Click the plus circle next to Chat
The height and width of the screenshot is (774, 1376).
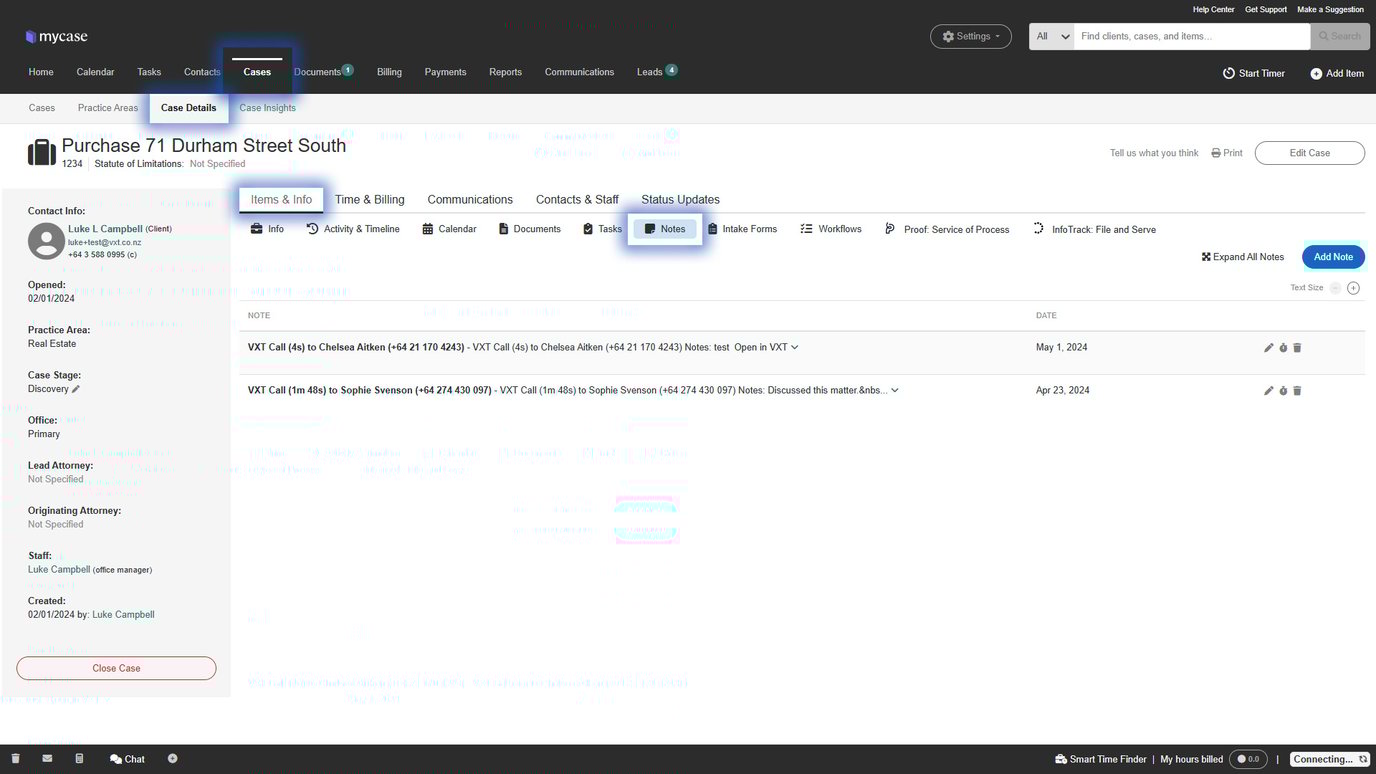click(x=172, y=759)
